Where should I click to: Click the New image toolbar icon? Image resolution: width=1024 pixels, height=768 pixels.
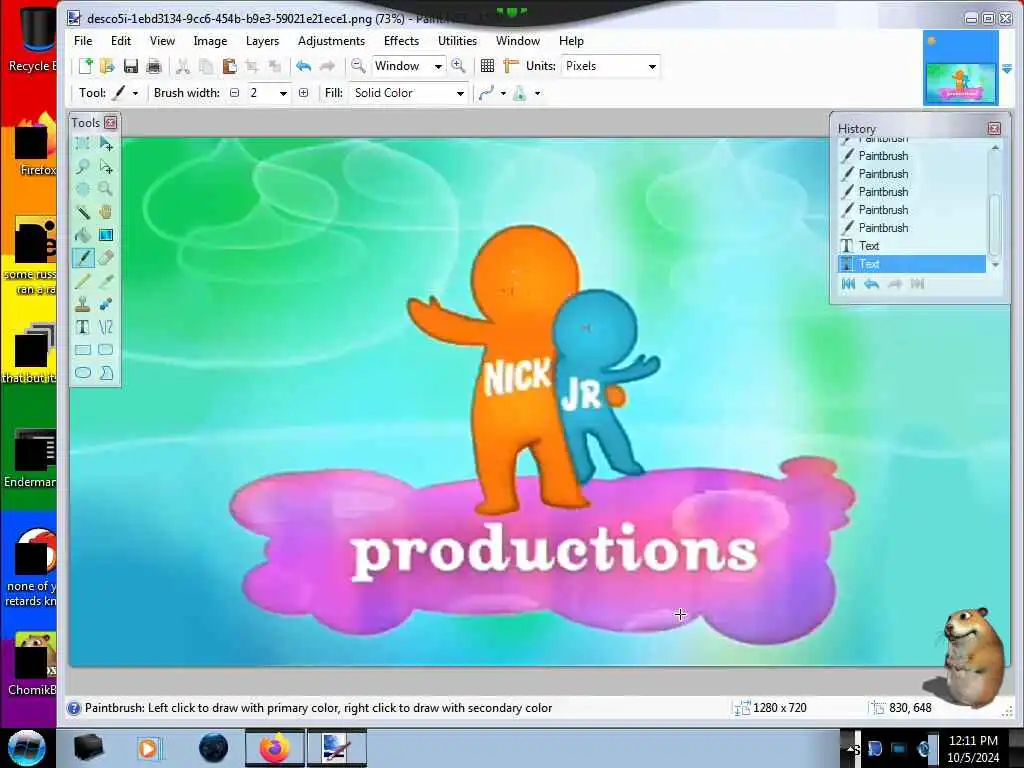click(x=86, y=66)
